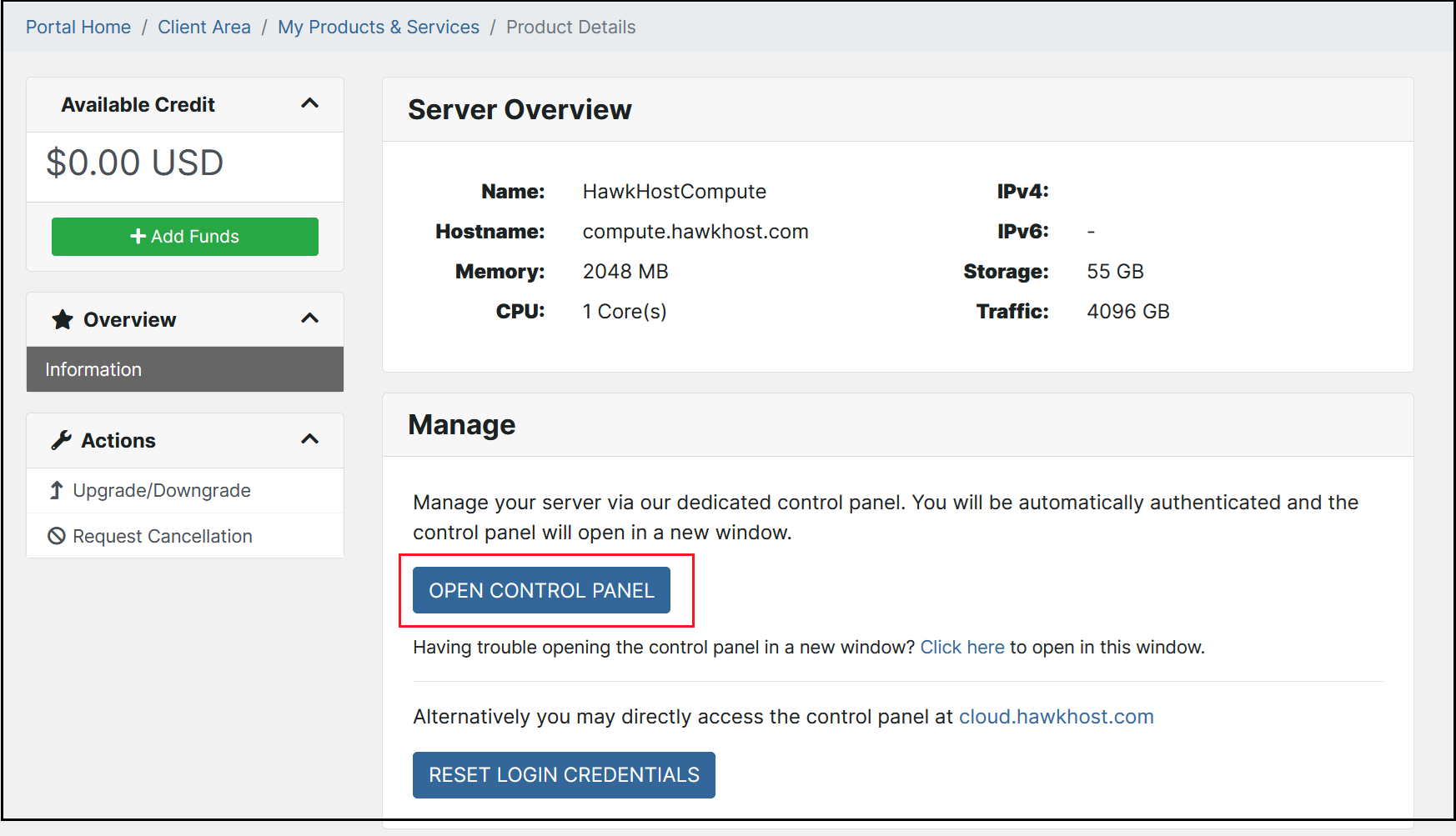
Task: Visit the cloud.hawkhost.com link
Action: [x=1056, y=717]
